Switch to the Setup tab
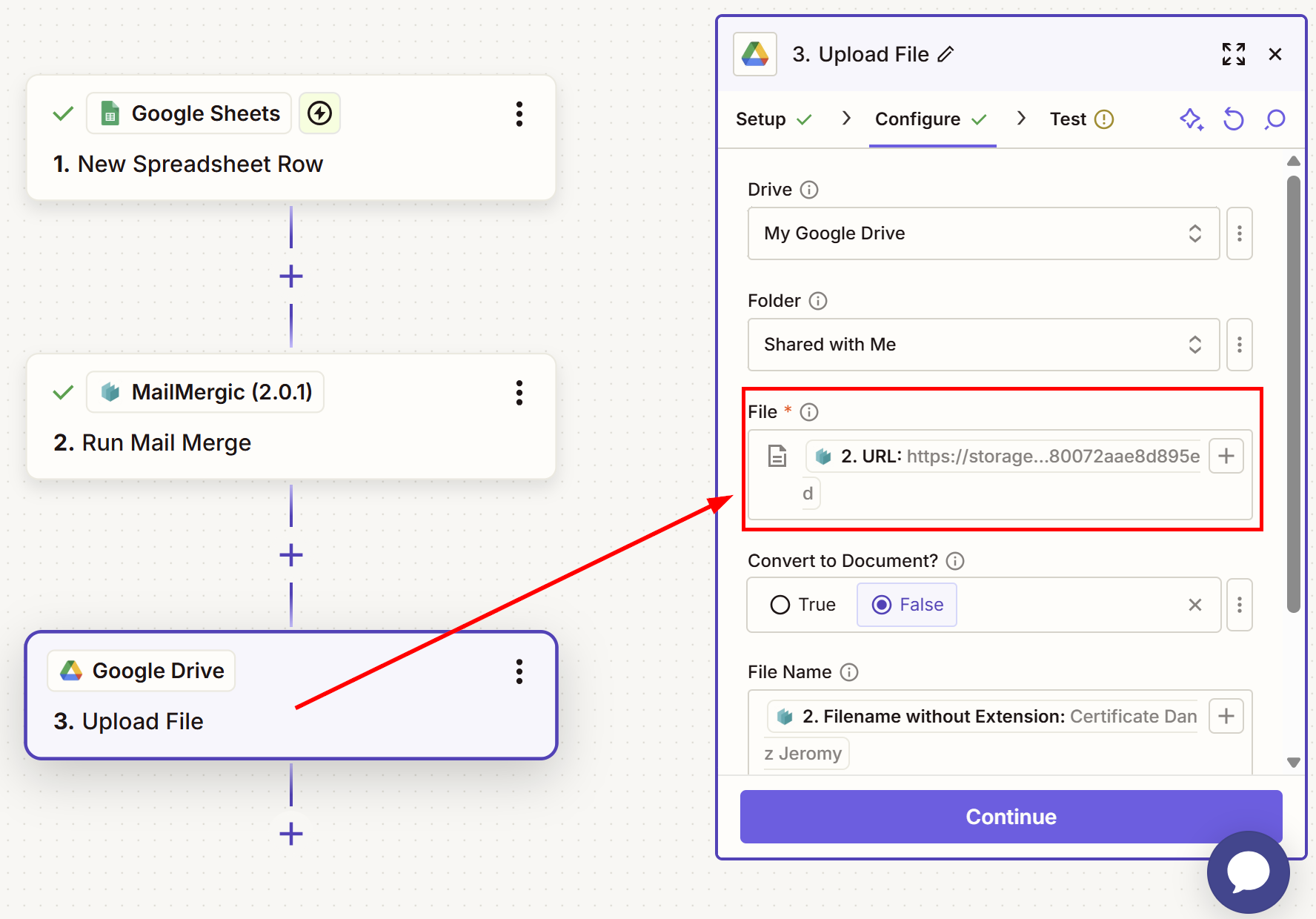 [x=762, y=119]
